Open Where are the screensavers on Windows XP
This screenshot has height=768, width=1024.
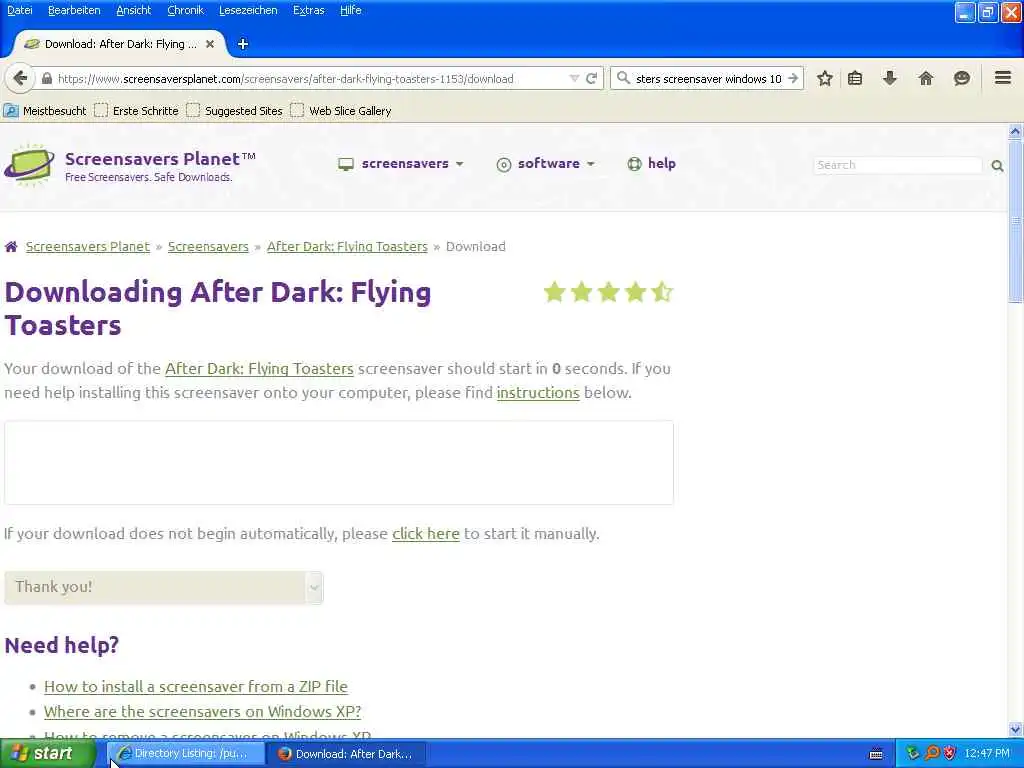[202, 712]
